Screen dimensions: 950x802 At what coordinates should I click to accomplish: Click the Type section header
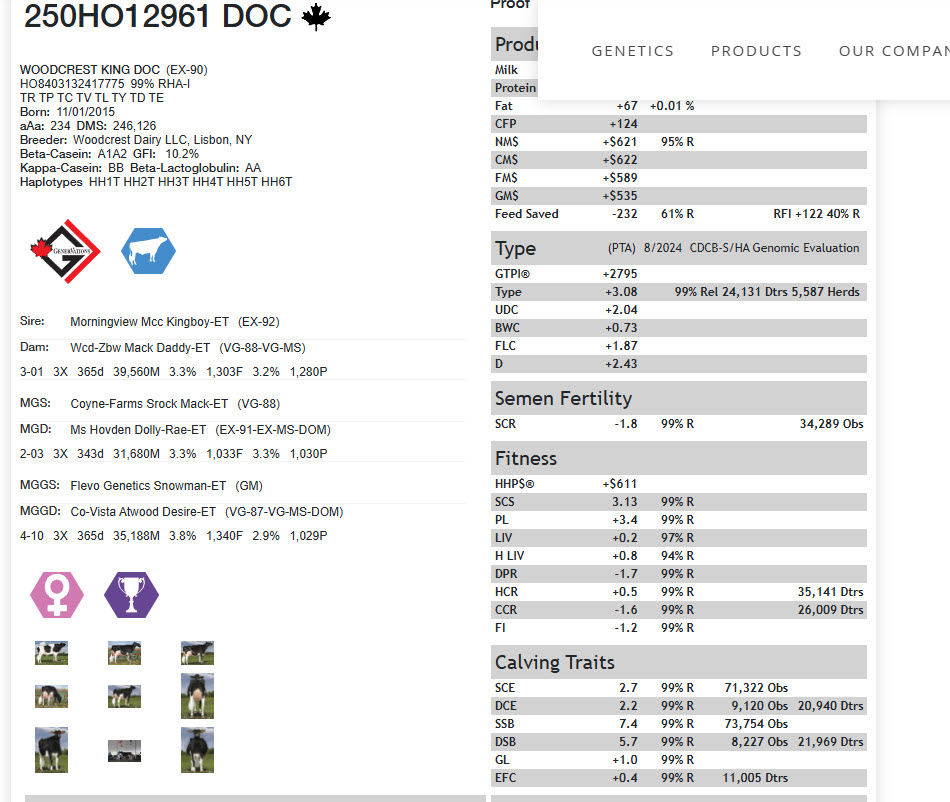(679, 248)
